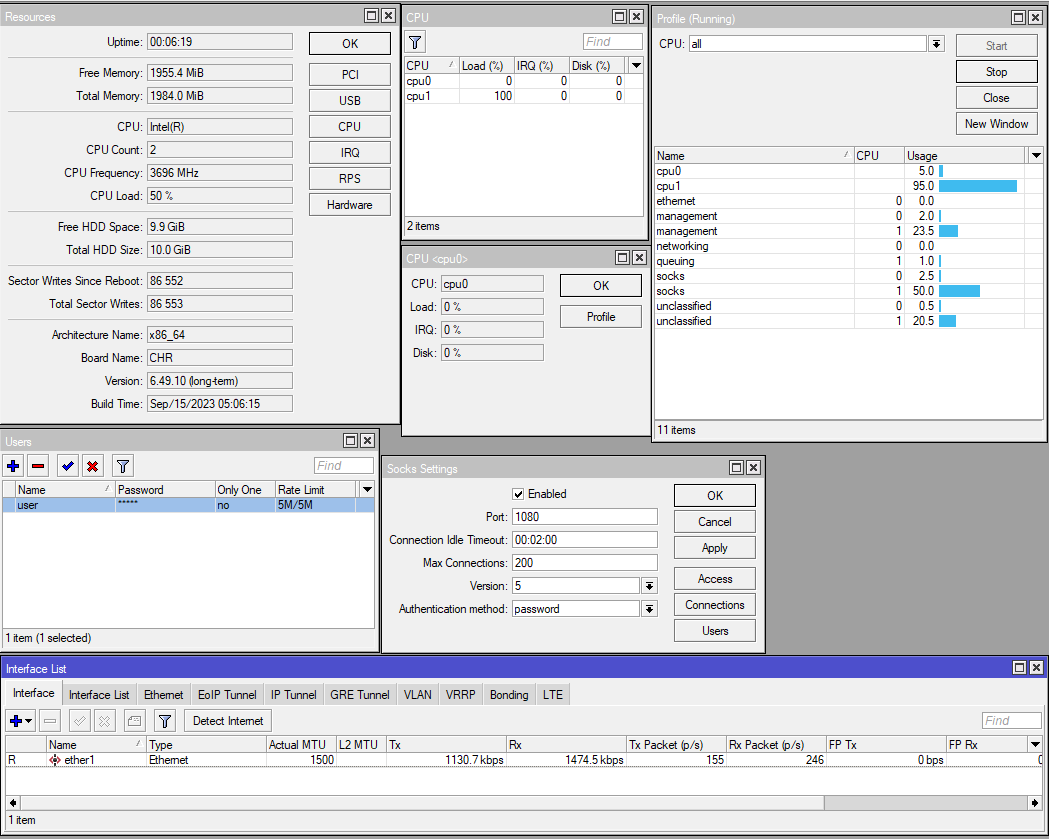1049x839 pixels.
Task: Open column chooser dropdown in CPU window table
Action: tap(636, 66)
